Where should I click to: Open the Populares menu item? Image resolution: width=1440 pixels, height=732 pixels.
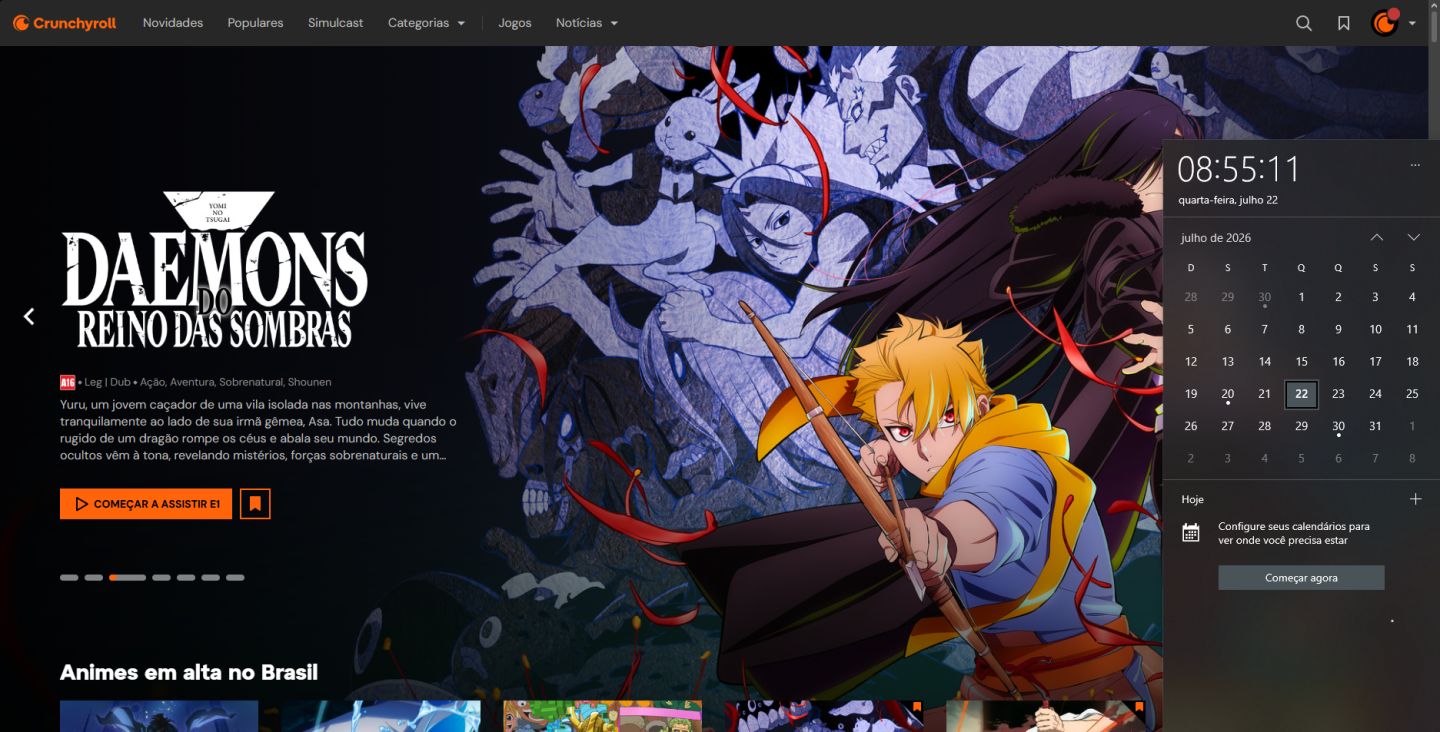[255, 23]
